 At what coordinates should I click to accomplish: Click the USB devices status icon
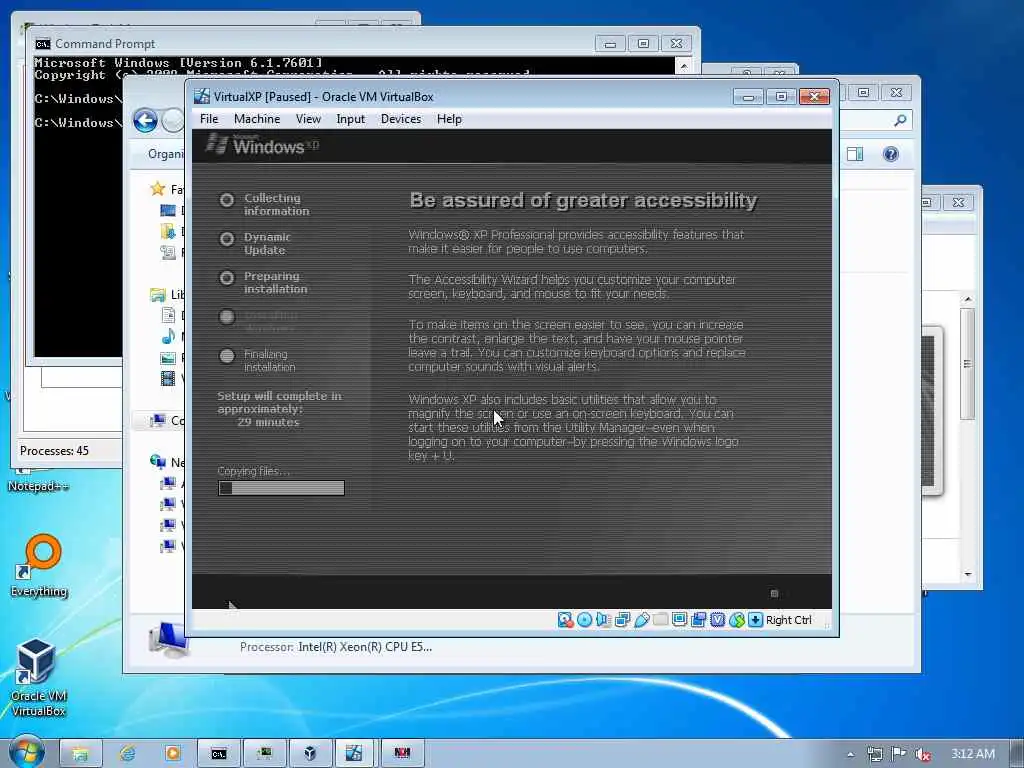pos(641,620)
